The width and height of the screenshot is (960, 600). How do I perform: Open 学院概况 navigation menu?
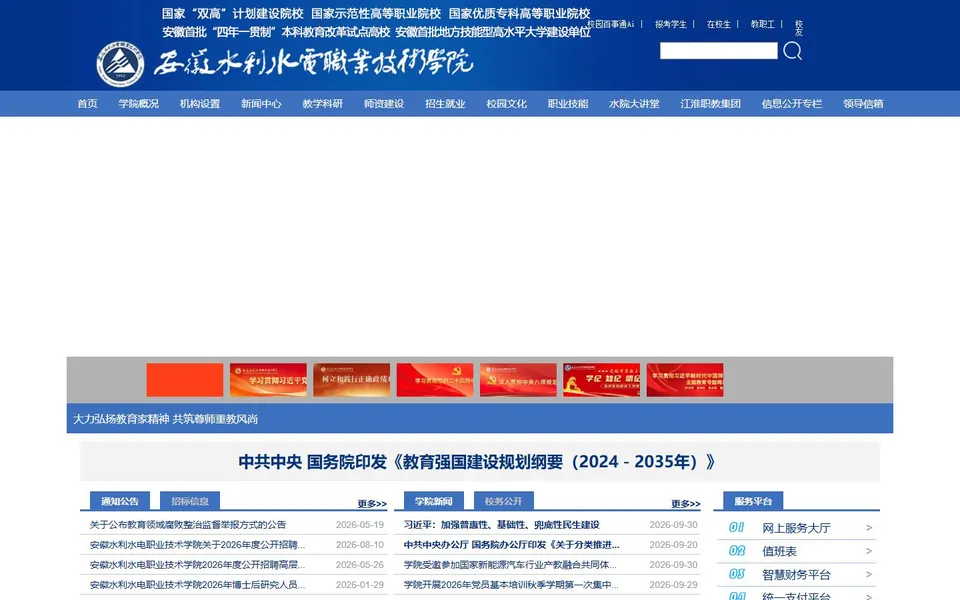(138, 103)
